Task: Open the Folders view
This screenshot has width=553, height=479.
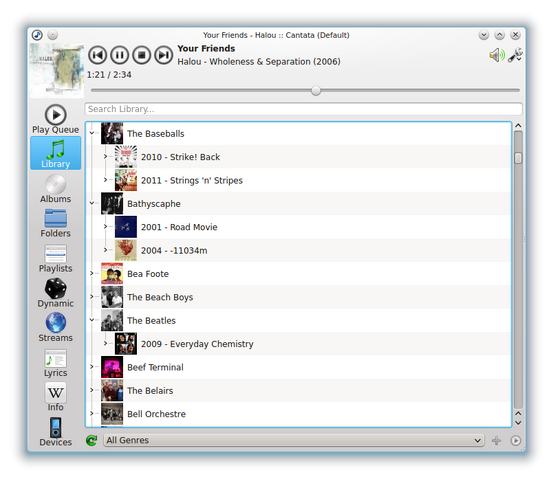Action: 55,223
